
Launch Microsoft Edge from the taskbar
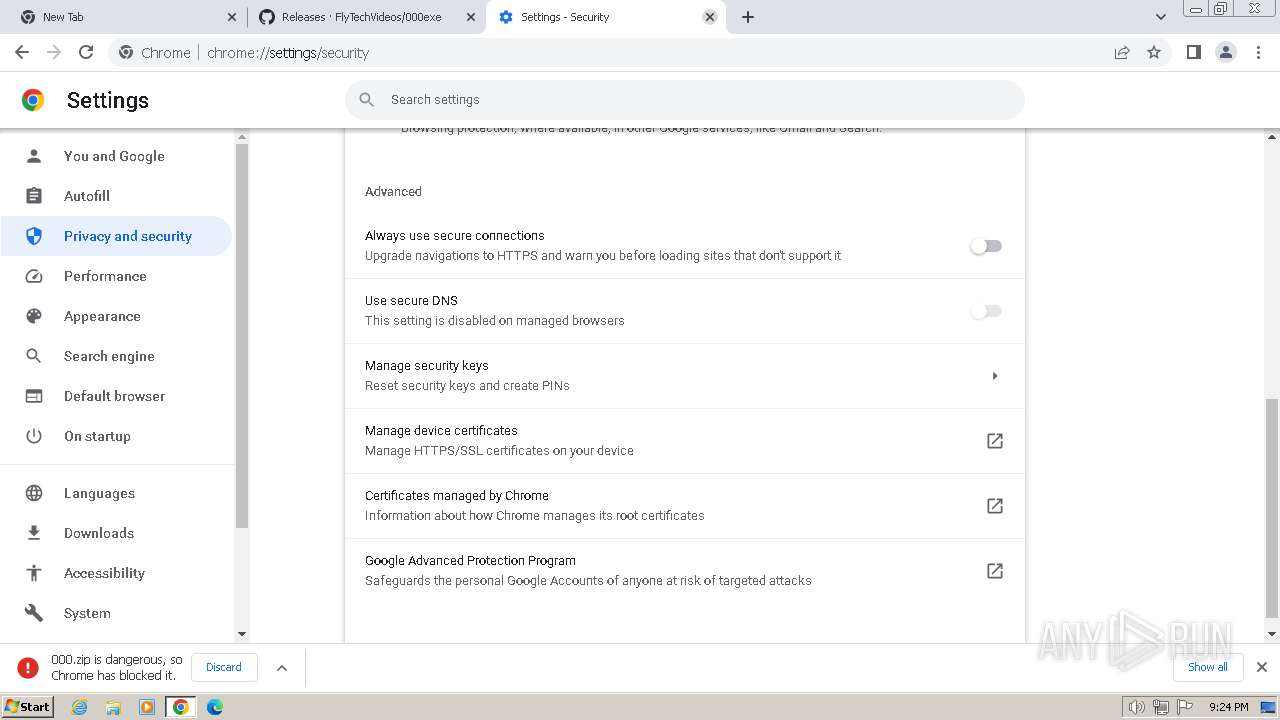click(x=214, y=707)
